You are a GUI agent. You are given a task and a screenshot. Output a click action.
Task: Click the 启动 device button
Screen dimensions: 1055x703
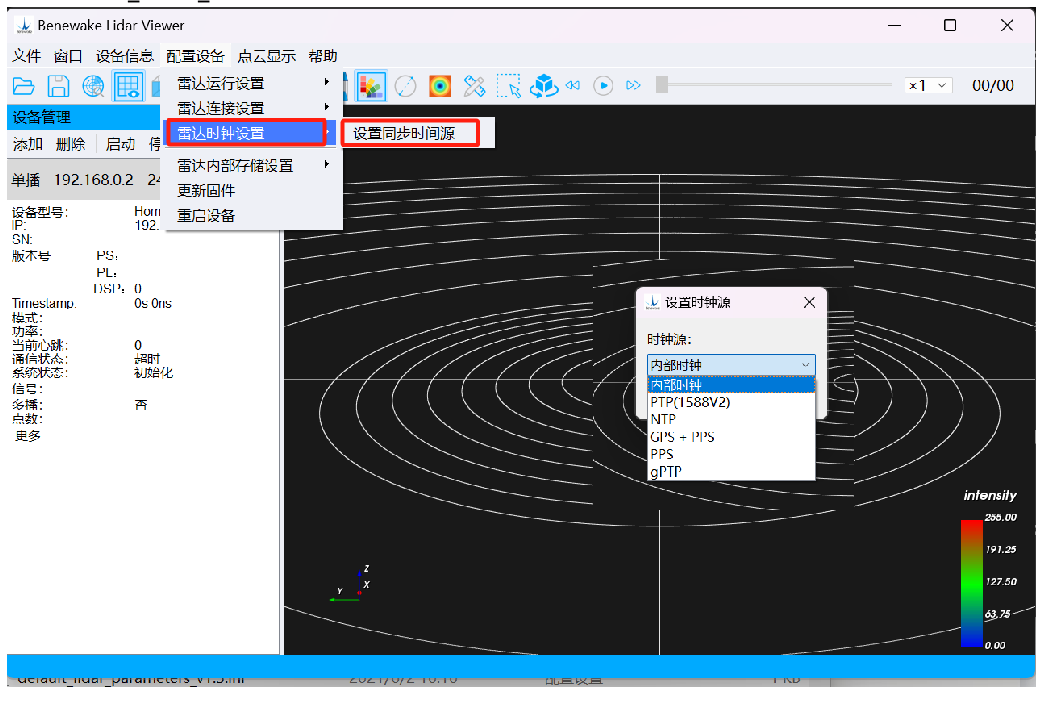tap(120, 144)
